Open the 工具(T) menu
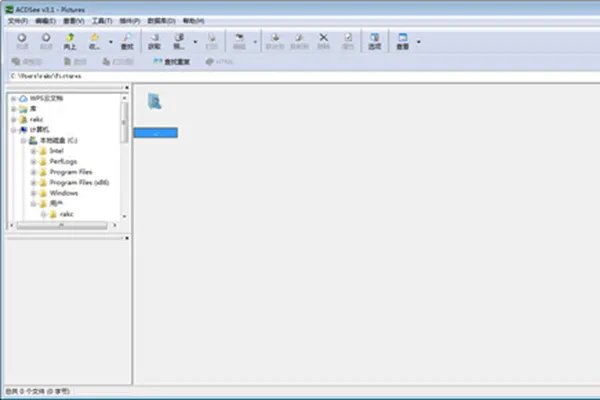The image size is (600, 400). tap(102, 21)
